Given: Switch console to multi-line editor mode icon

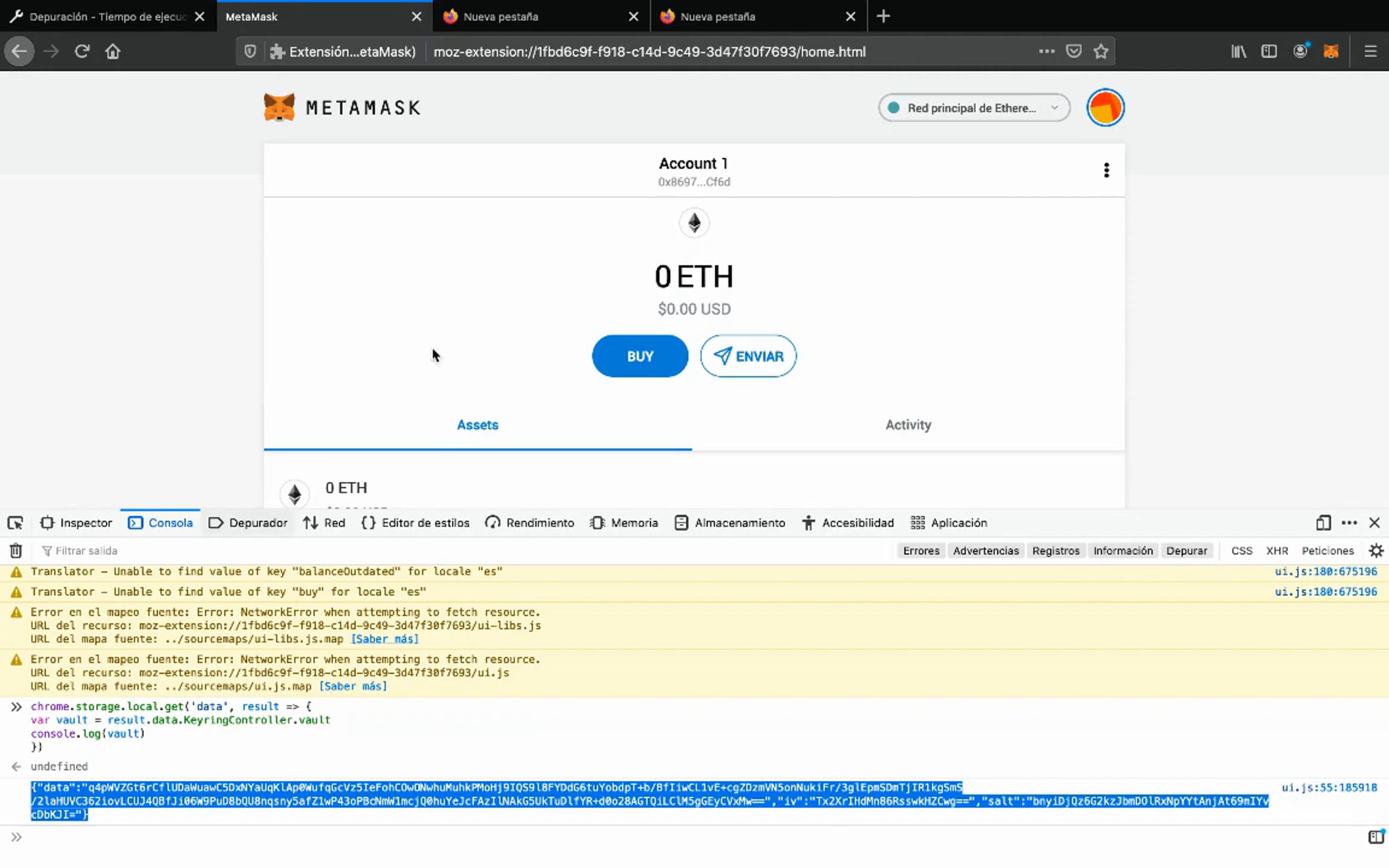Looking at the screenshot, I should pyautogui.click(x=1376, y=837).
